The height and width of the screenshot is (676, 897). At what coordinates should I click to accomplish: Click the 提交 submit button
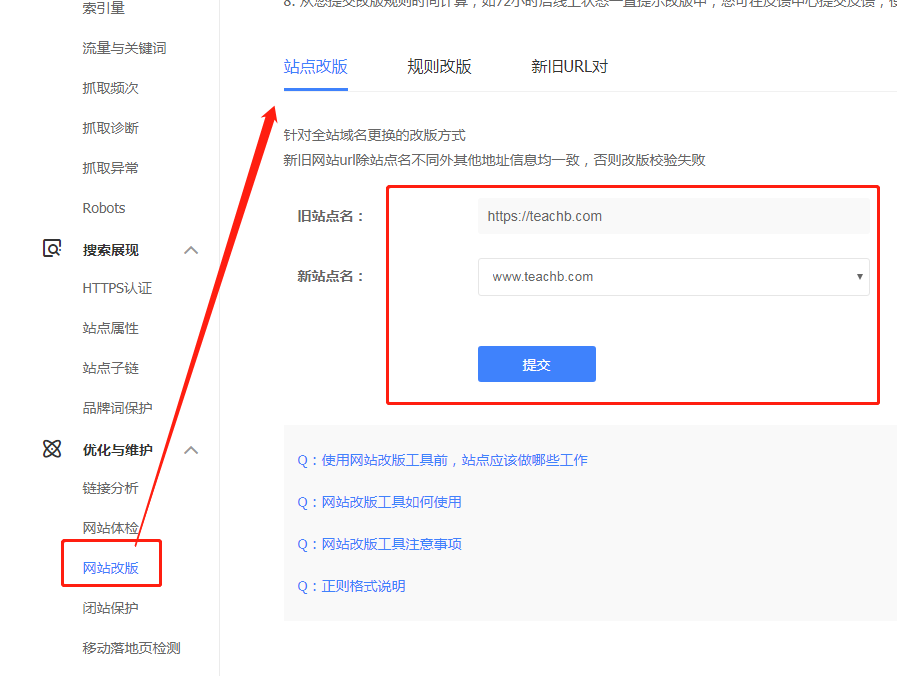tap(536, 364)
